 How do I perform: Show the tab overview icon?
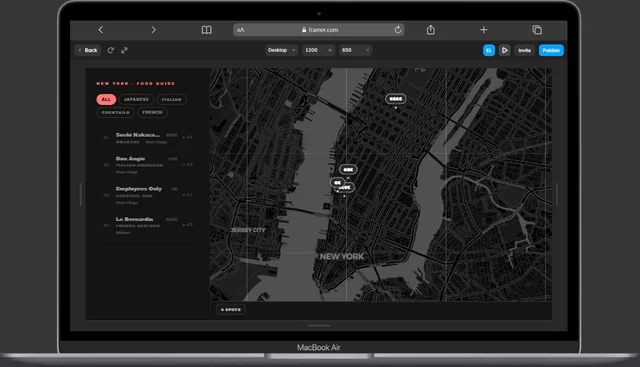[537, 30]
